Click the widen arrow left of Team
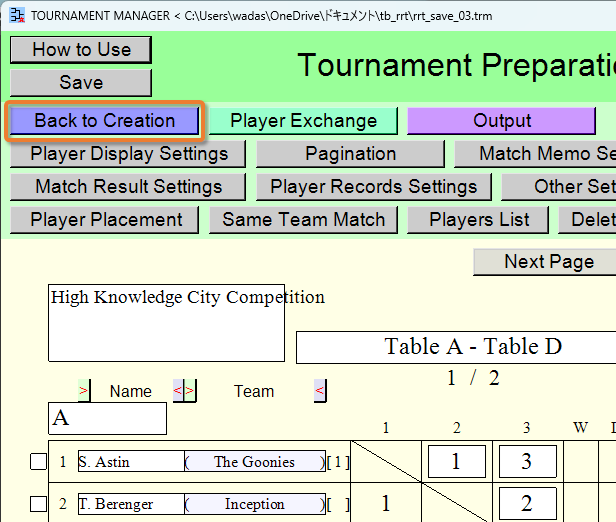 click(x=190, y=391)
